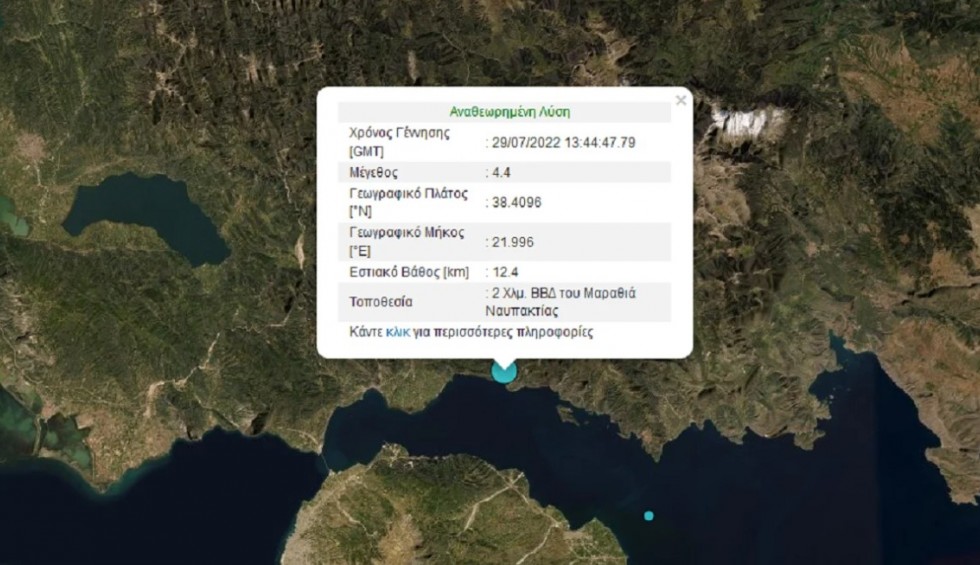The width and height of the screenshot is (980, 565).
Task: Click the 'Μέγεθος' row label
Action: (x=375, y=173)
